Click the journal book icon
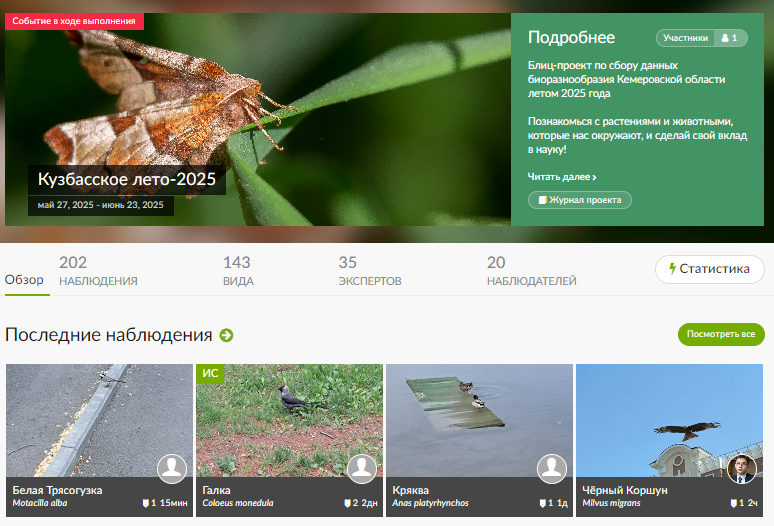774x526 pixels. pyautogui.click(x=542, y=200)
